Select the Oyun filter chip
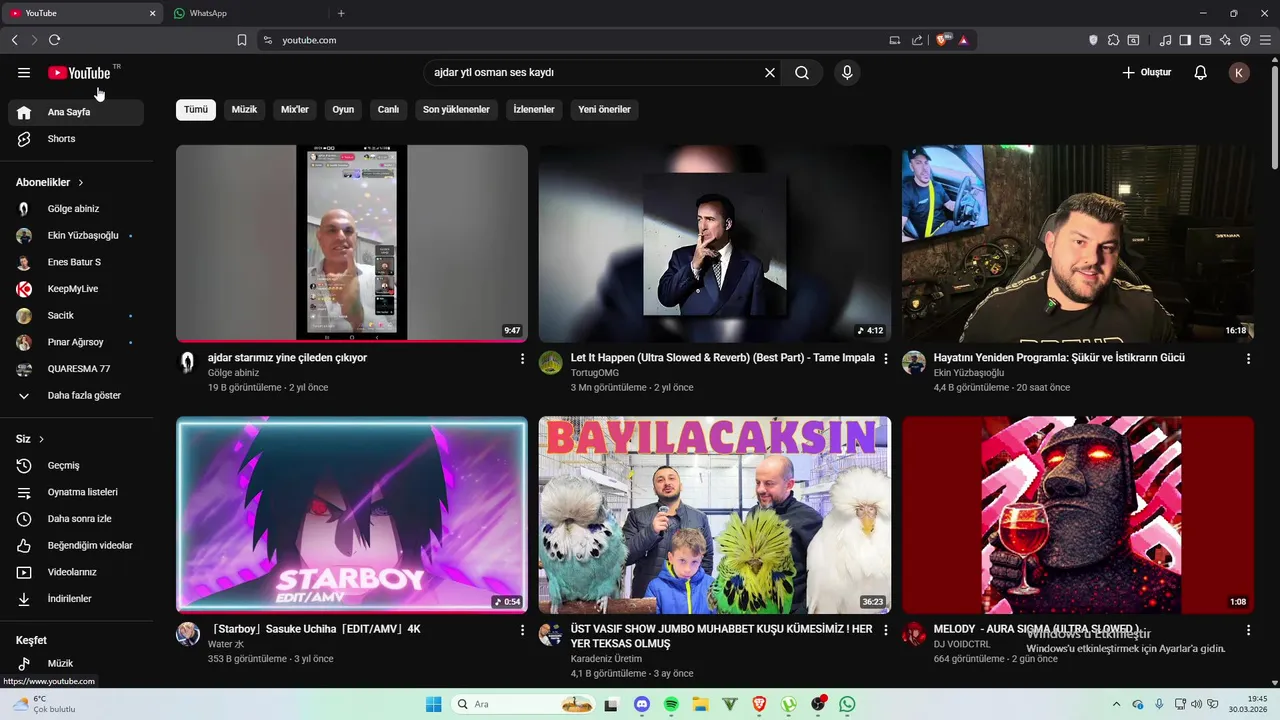 tap(343, 109)
